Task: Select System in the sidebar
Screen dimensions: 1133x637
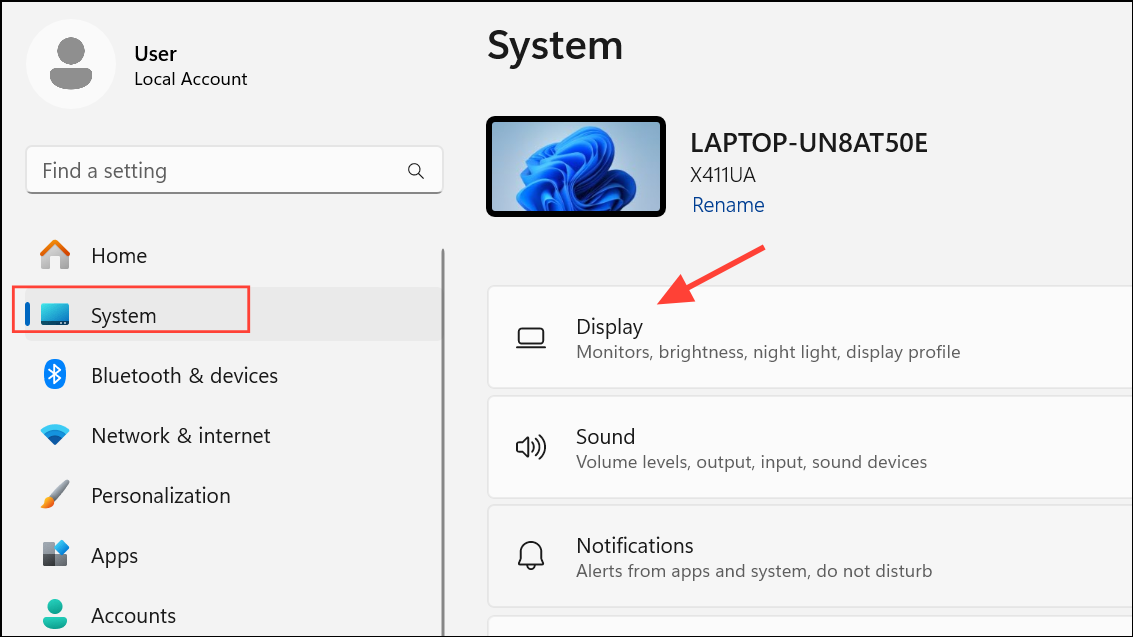Action: pyautogui.click(x=233, y=315)
